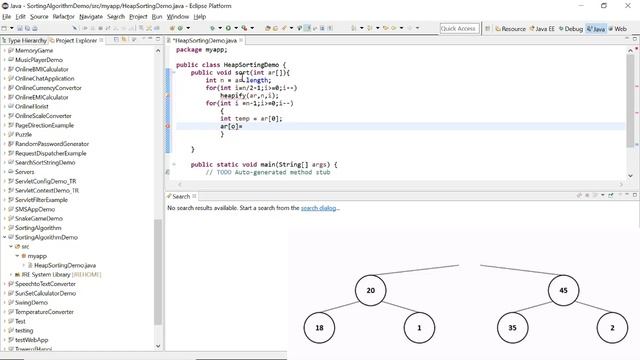Select the RandomPasswordGenerator project
This screenshot has width=640, height=360.
tap(52, 144)
